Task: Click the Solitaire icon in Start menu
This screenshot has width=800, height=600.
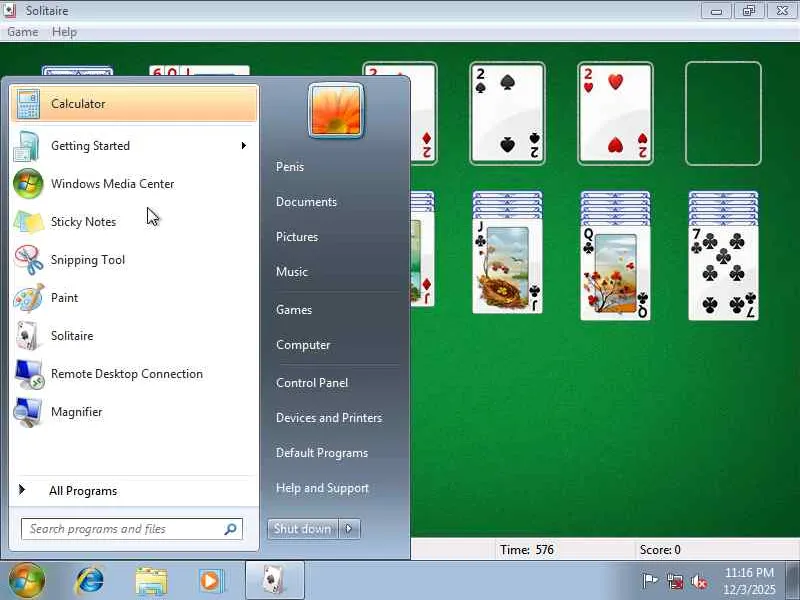Action: tap(28, 336)
